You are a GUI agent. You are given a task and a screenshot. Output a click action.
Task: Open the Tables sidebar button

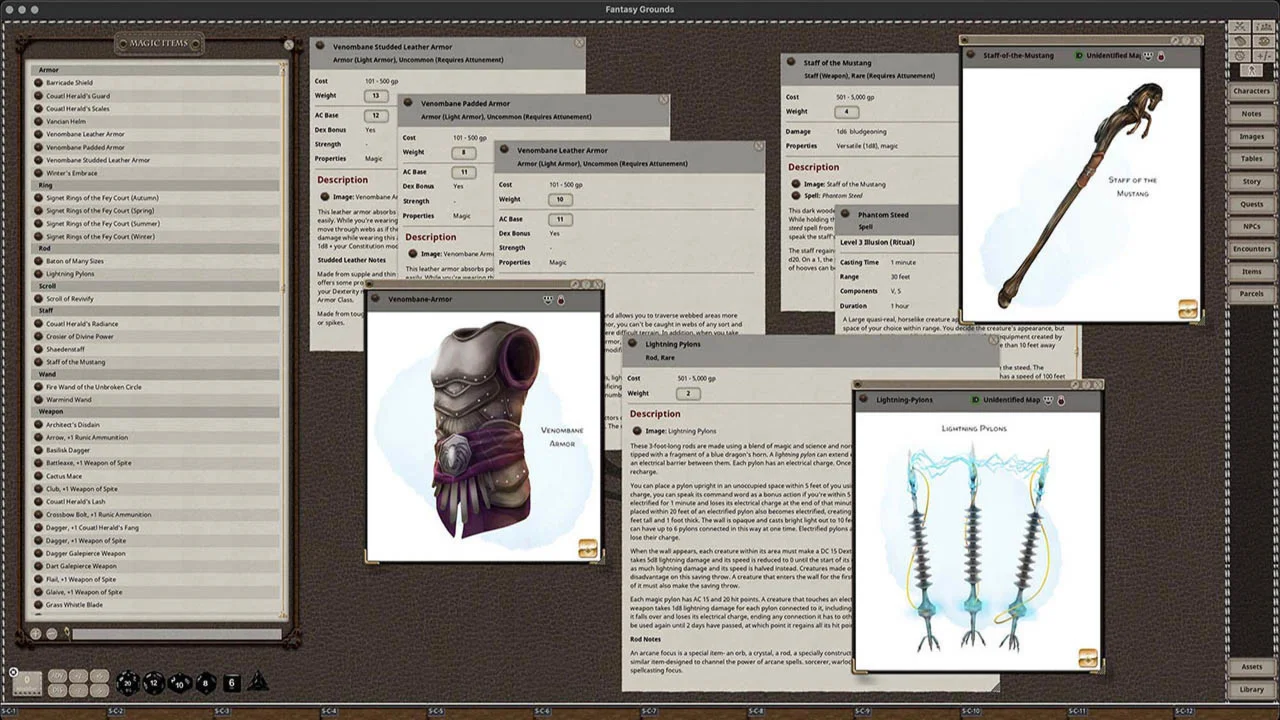[x=1251, y=159]
